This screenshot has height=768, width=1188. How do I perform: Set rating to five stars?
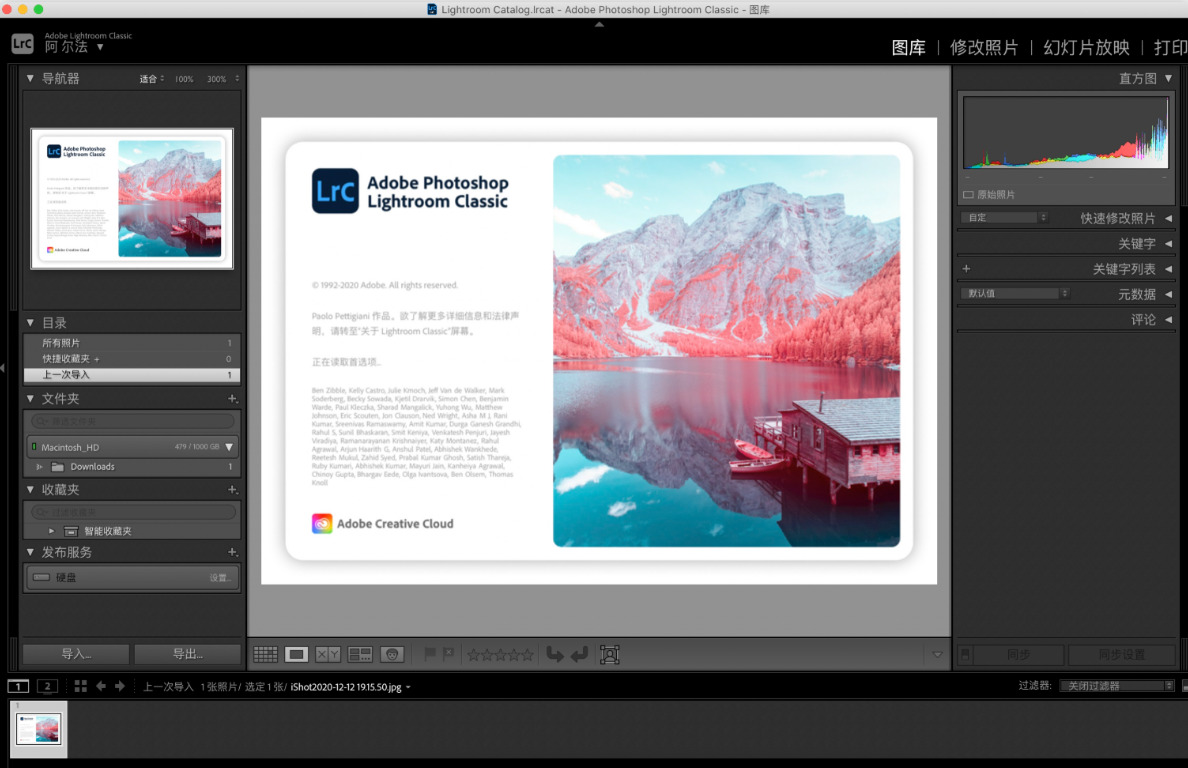[527, 655]
